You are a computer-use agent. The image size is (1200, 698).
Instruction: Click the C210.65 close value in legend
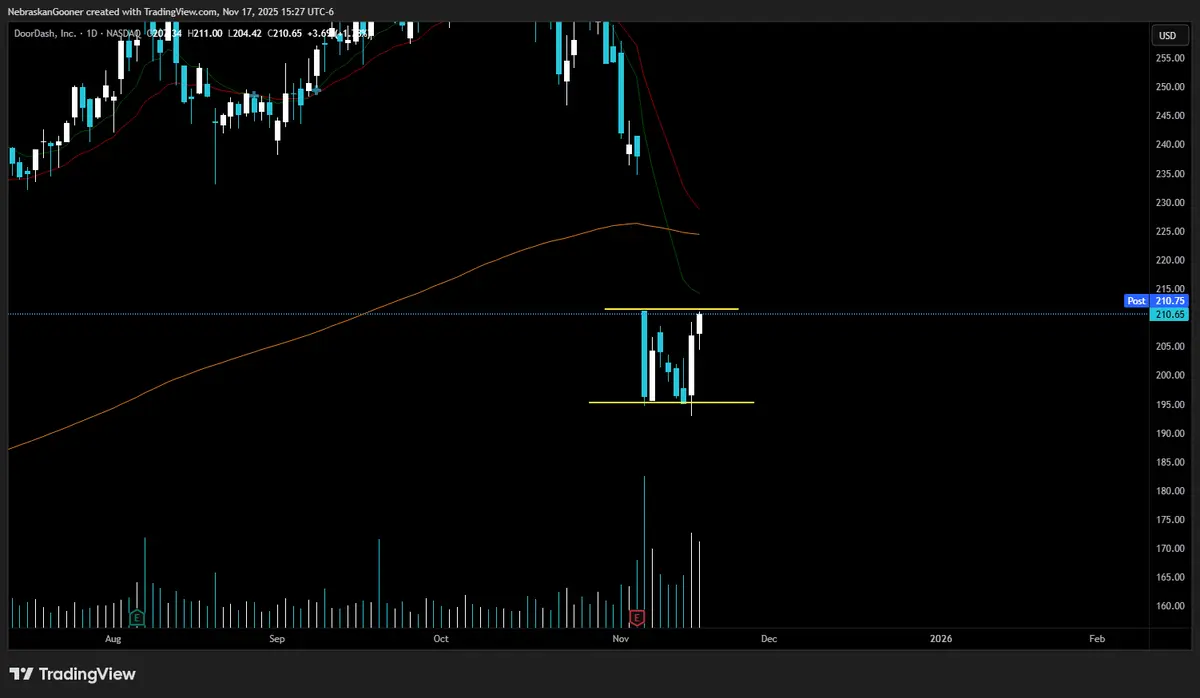tap(285, 34)
